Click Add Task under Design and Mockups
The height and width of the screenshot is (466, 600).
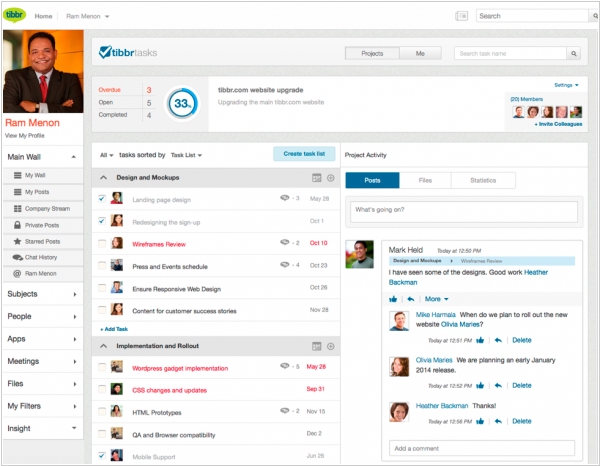114,329
